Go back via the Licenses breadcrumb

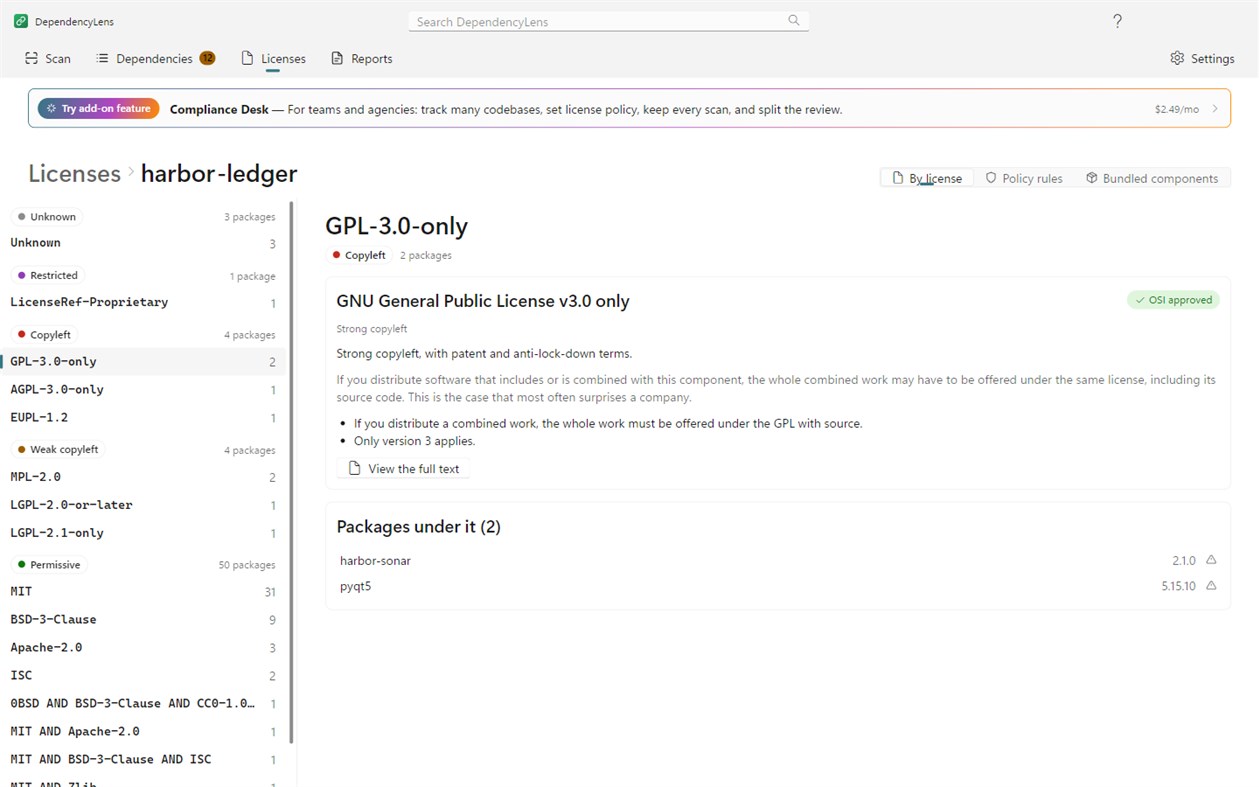[74, 173]
